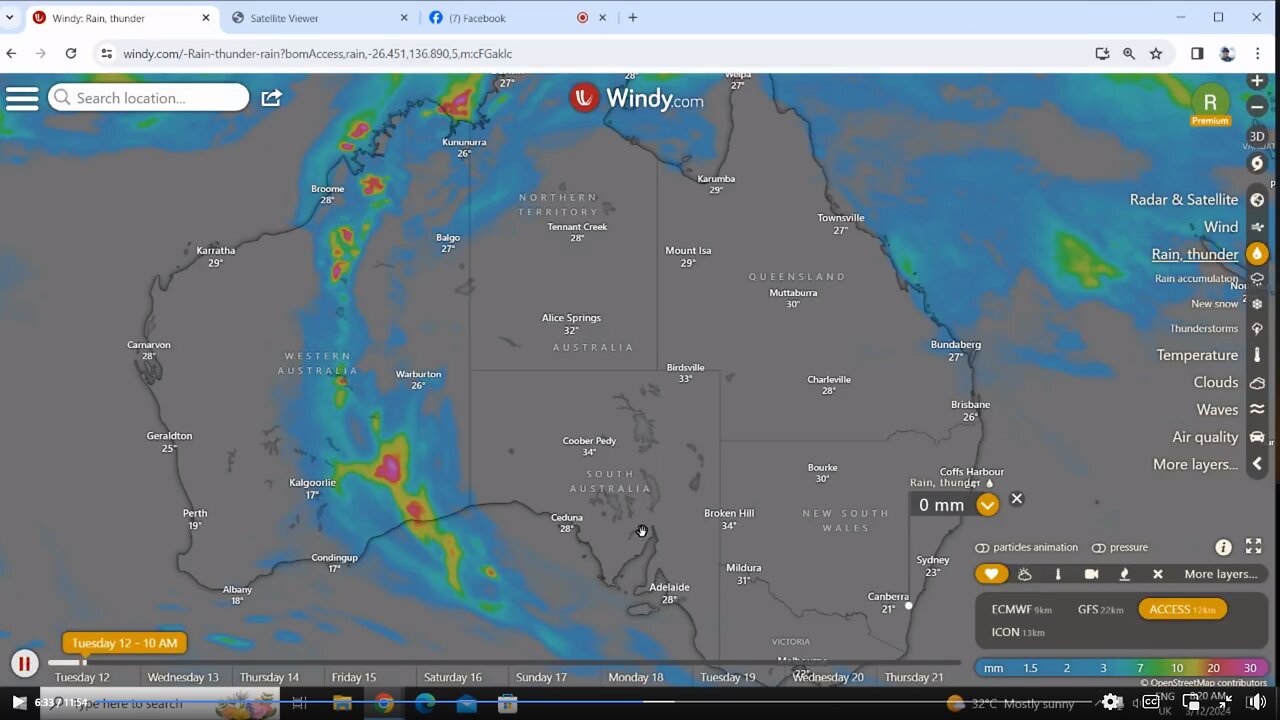Click the favorites heart icon
Image resolution: width=1280 pixels, height=720 pixels.
pyautogui.click(x=991, y=574)
